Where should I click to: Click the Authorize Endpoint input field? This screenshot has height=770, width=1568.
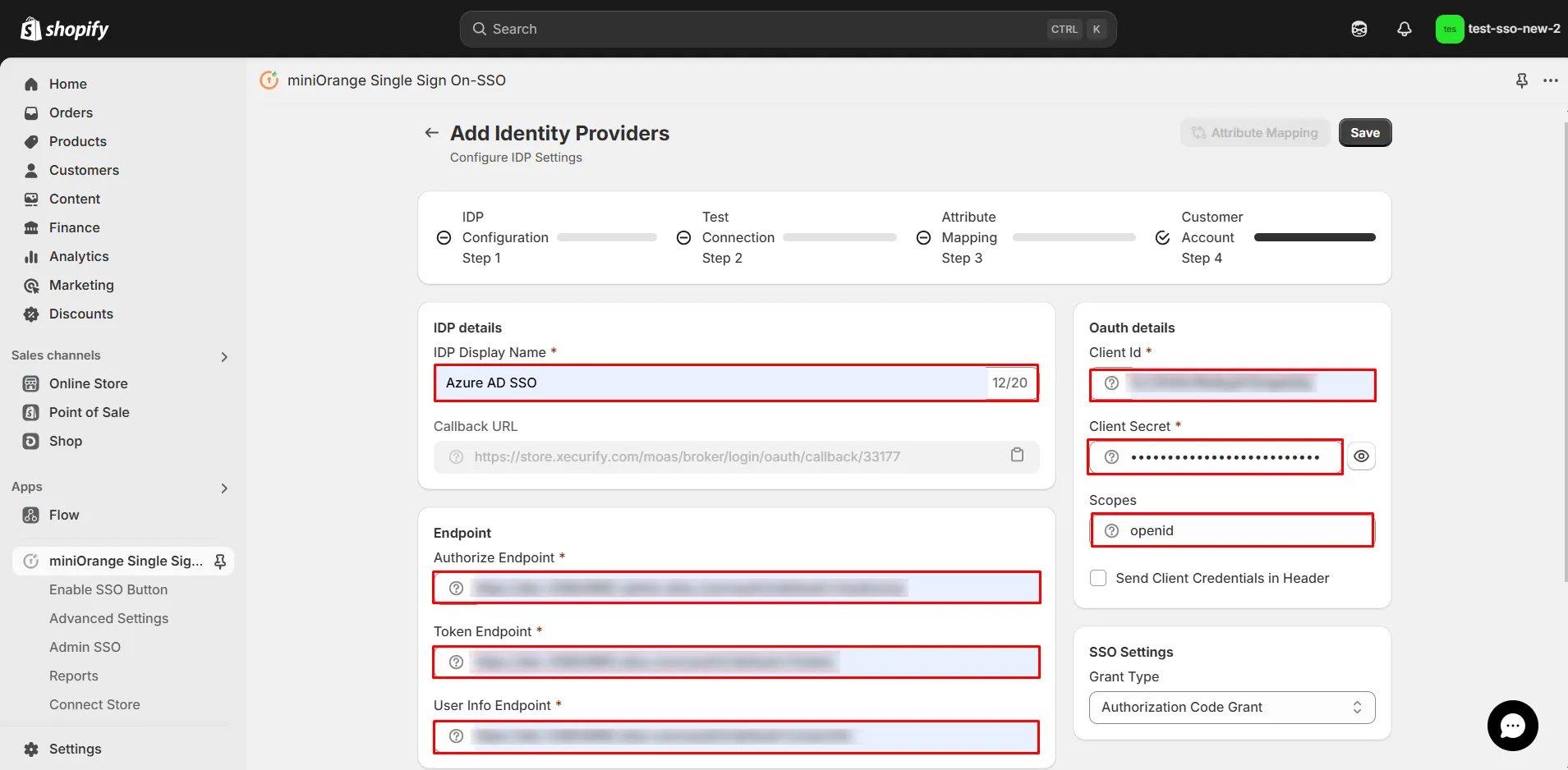736,588
